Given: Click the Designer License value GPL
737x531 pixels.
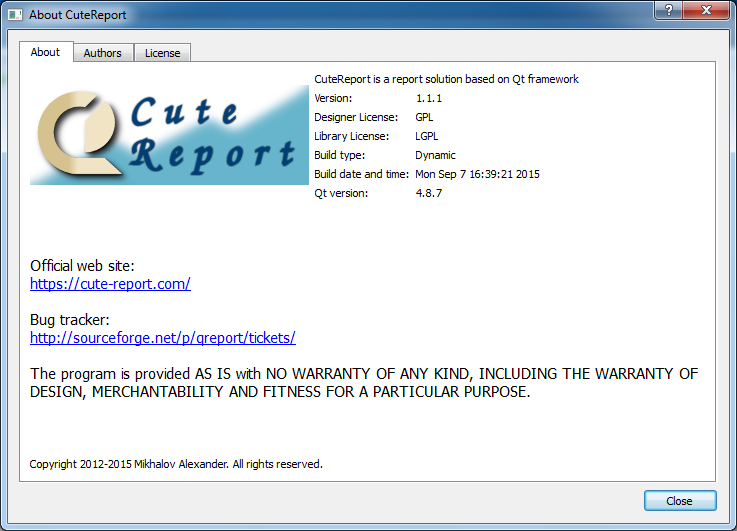Looking at the screenshot, I should point(425,117).
